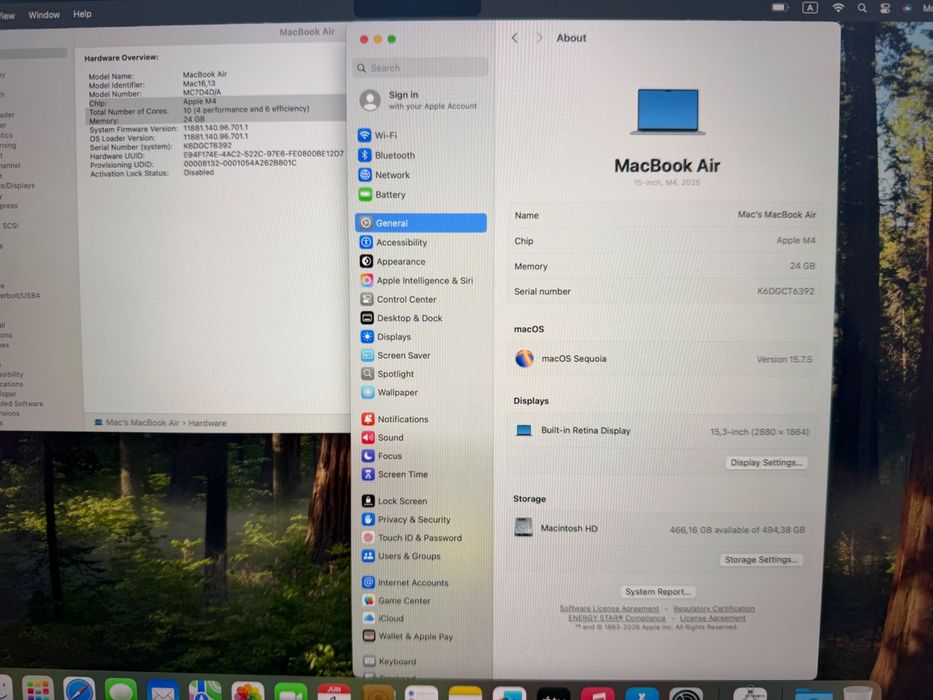933x700 pixels.
Task: Open Bluetooth settings in the sidebar
Action: pyautogui.click(x=387, y=155)
